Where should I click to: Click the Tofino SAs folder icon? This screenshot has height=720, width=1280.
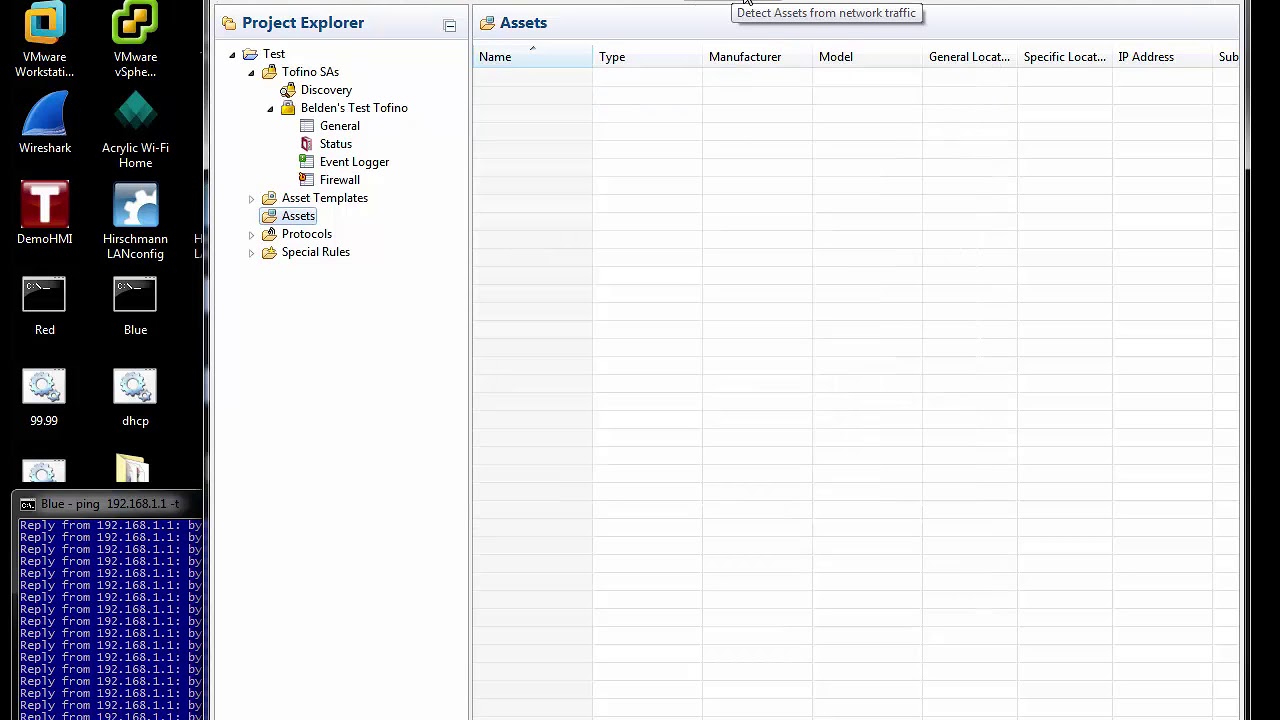tap(269, 72)
